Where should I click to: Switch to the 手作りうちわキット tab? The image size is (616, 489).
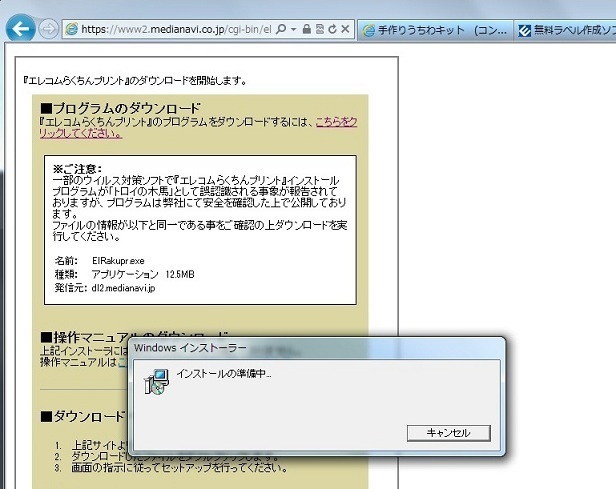click(x=435, y=30)
